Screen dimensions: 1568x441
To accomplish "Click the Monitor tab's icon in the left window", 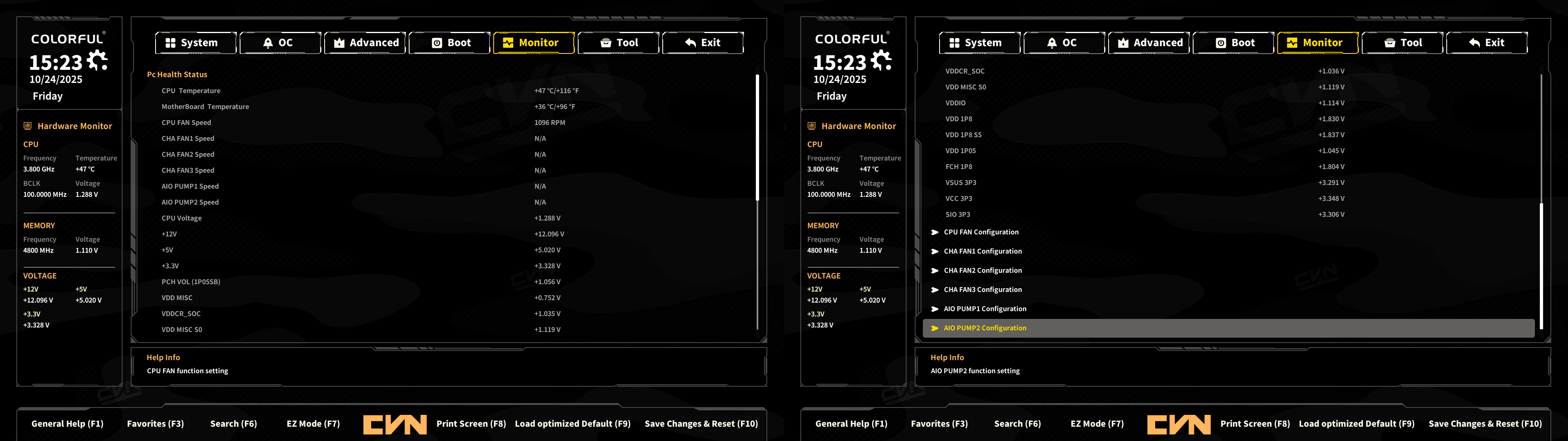I will pyautogui.click(x=508, y=42).
